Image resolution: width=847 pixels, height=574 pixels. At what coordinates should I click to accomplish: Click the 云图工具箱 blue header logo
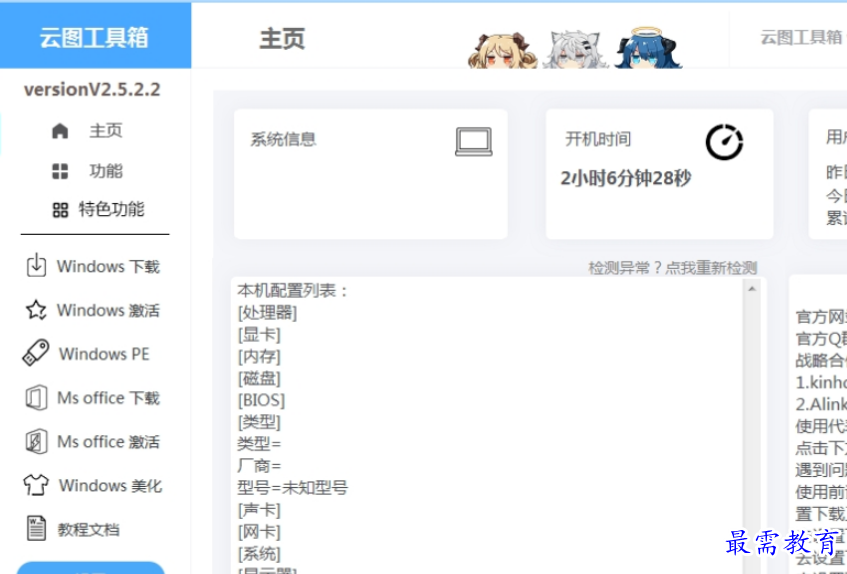pyautogui.click(x=95, y=38)
